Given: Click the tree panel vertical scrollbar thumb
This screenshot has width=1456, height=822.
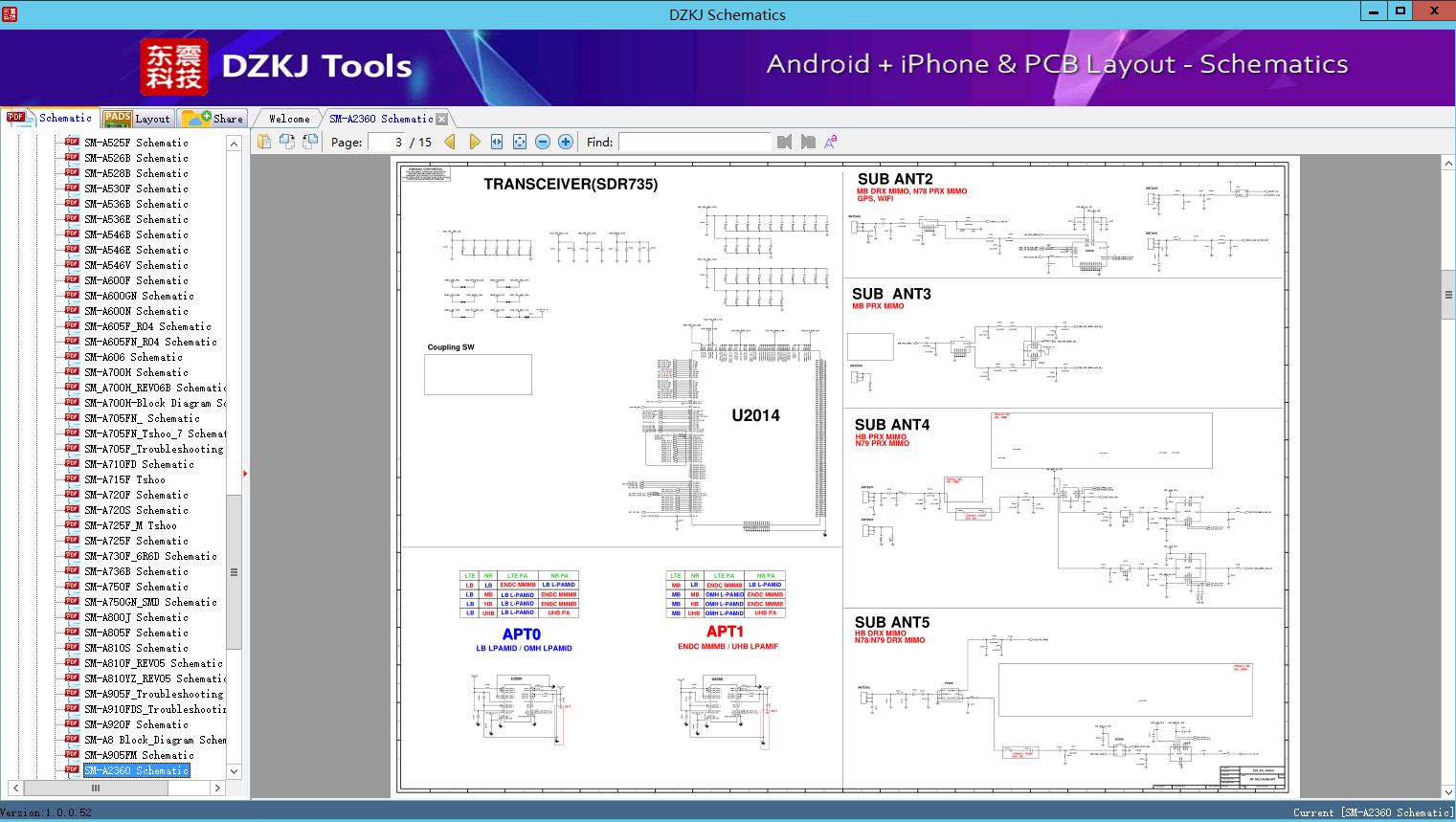Looking at the screenshot, I should pos(234,572).
